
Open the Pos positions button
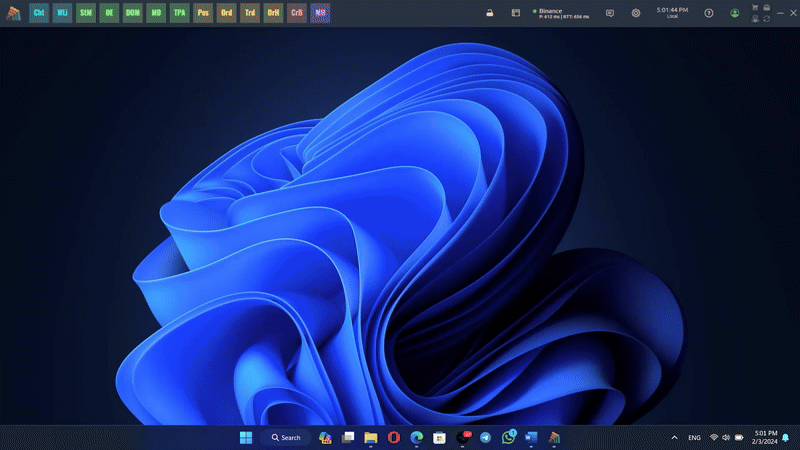coord(203,13)
